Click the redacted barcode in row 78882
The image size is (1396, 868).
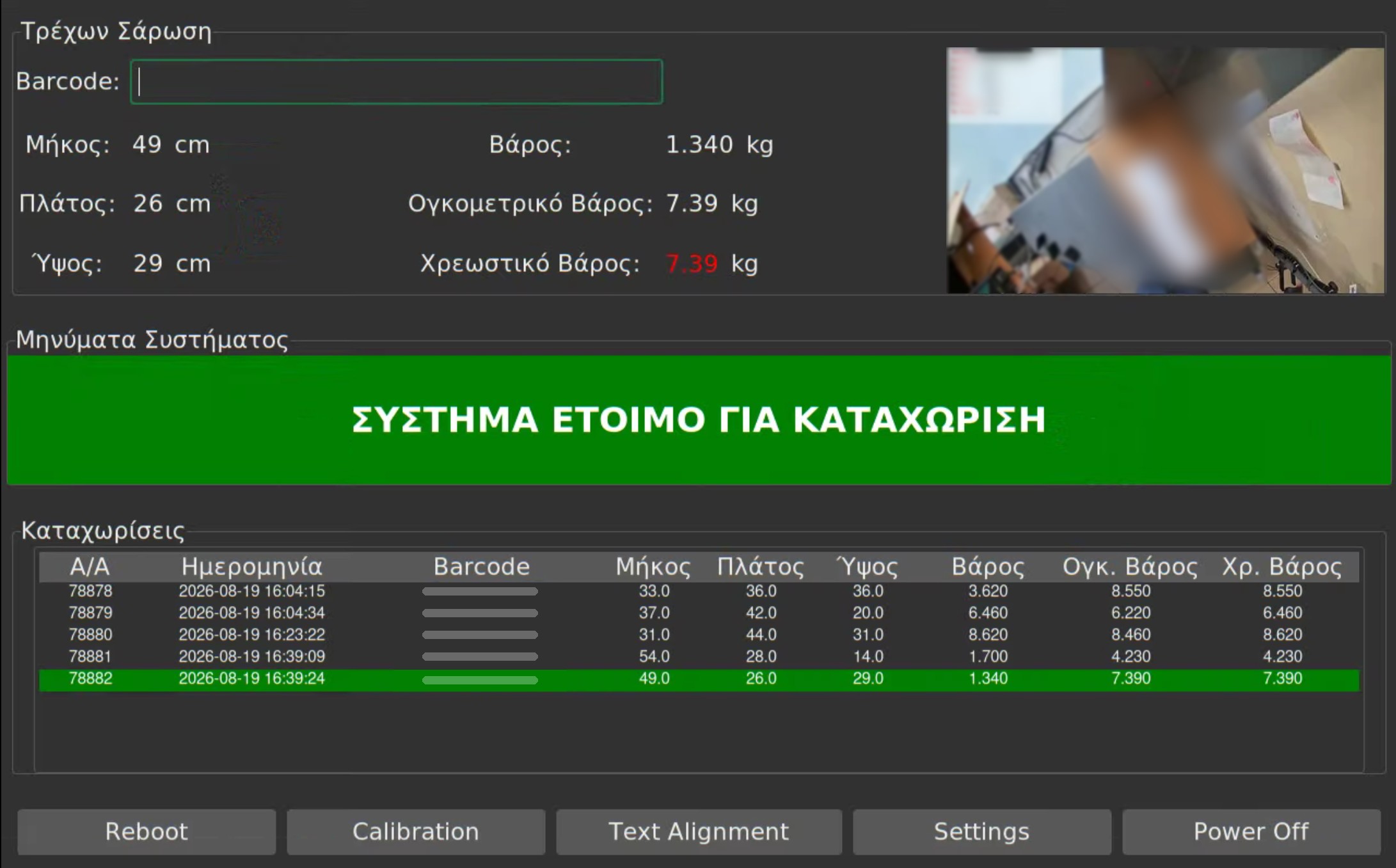pos(480,680)
